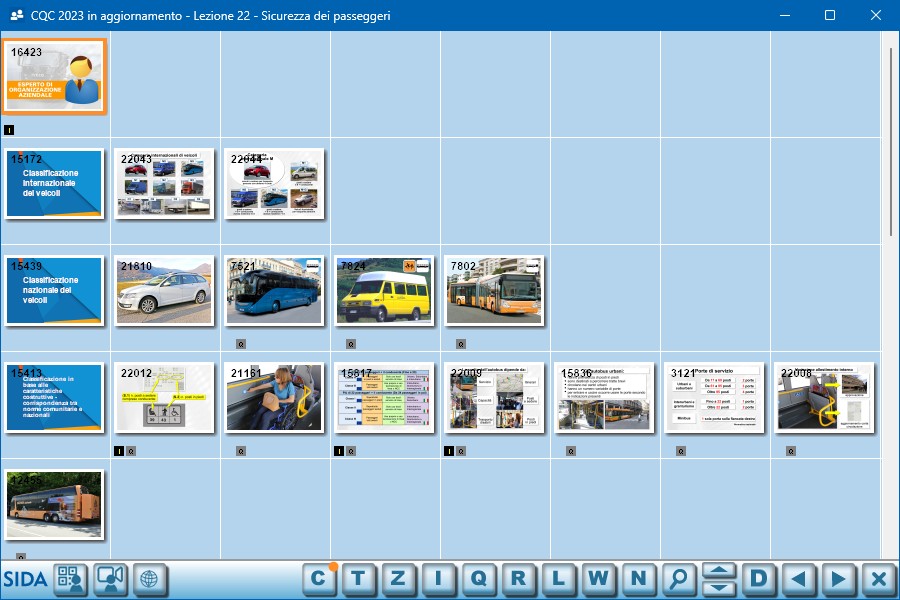The width and height of the screenshot is (900, 600).
Task: Go to the next slide arrow
Action: pyautogui.click(x=838, y=579)
